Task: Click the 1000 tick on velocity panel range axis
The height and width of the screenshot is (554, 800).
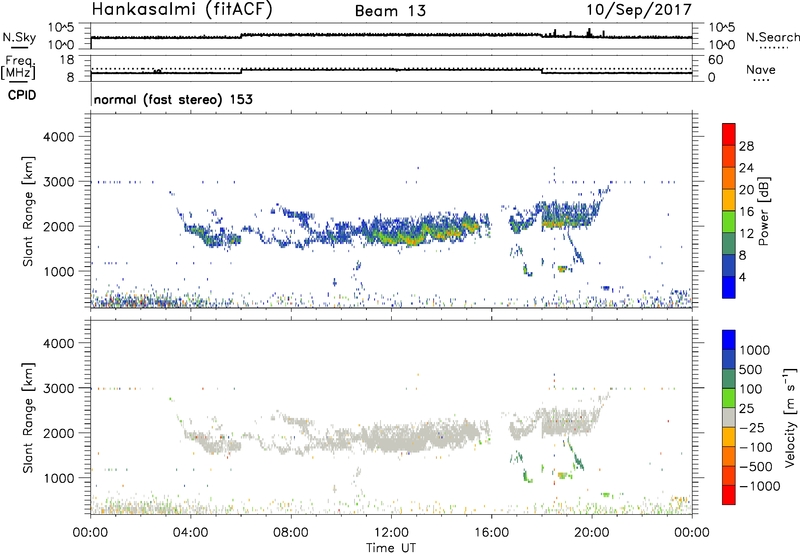Action: click(59, 478)
